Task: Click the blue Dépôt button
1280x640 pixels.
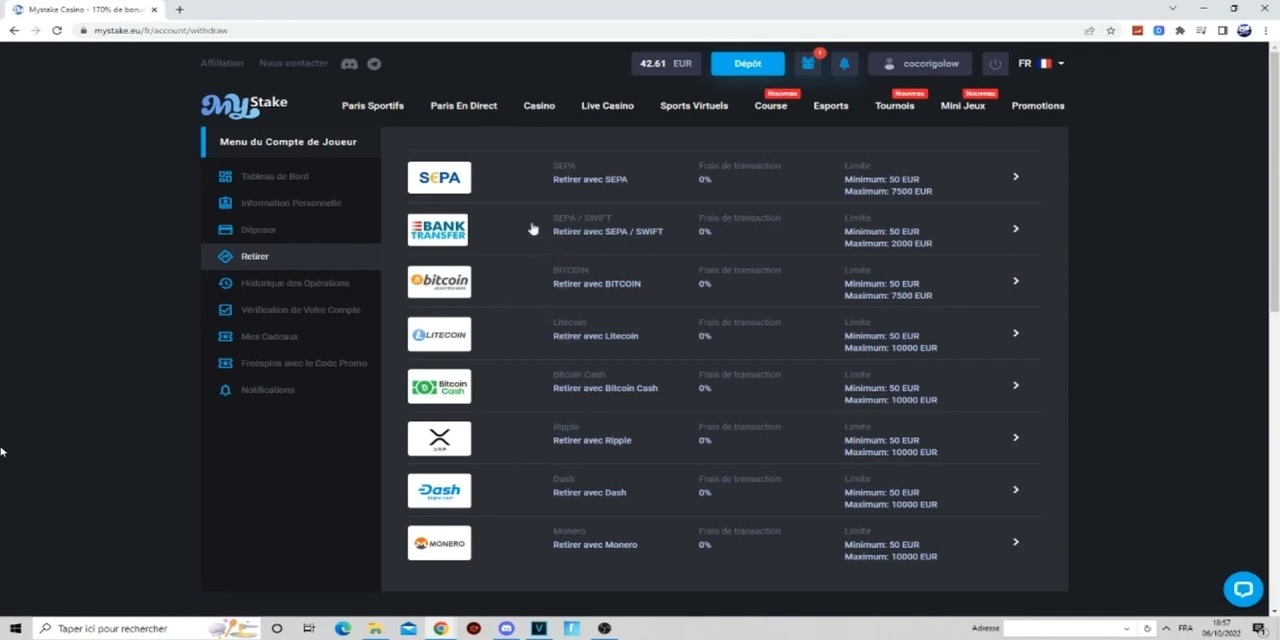Action: [x=748, y=64]
